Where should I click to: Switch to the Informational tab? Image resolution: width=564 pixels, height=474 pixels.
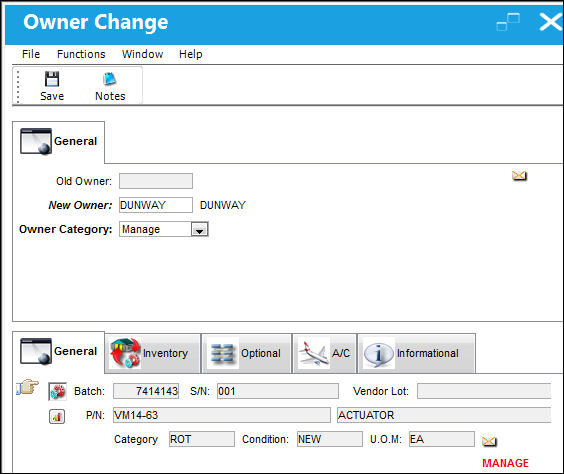[417, 353]
